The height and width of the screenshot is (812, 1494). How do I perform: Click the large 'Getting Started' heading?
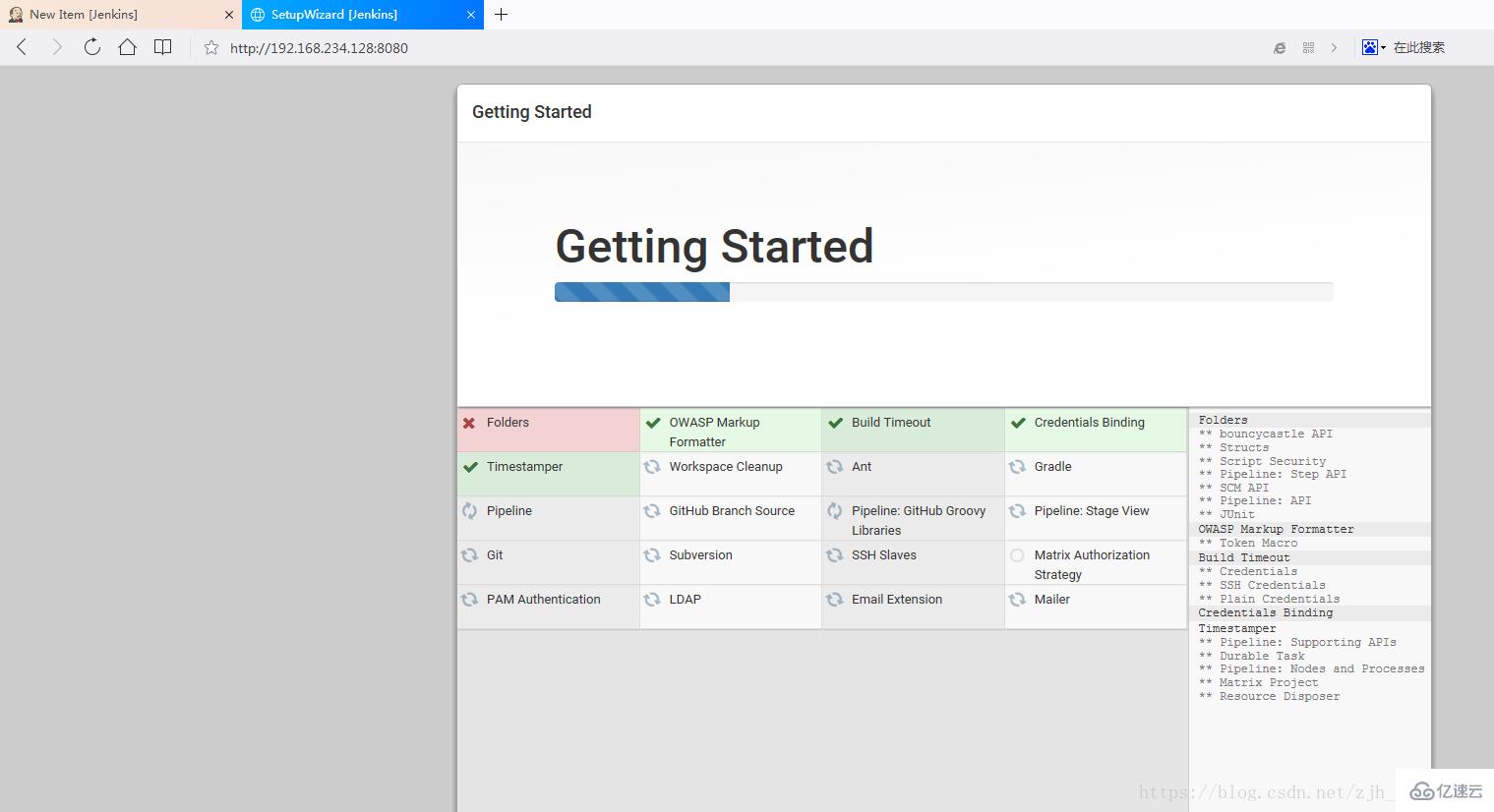coord(714,247)
